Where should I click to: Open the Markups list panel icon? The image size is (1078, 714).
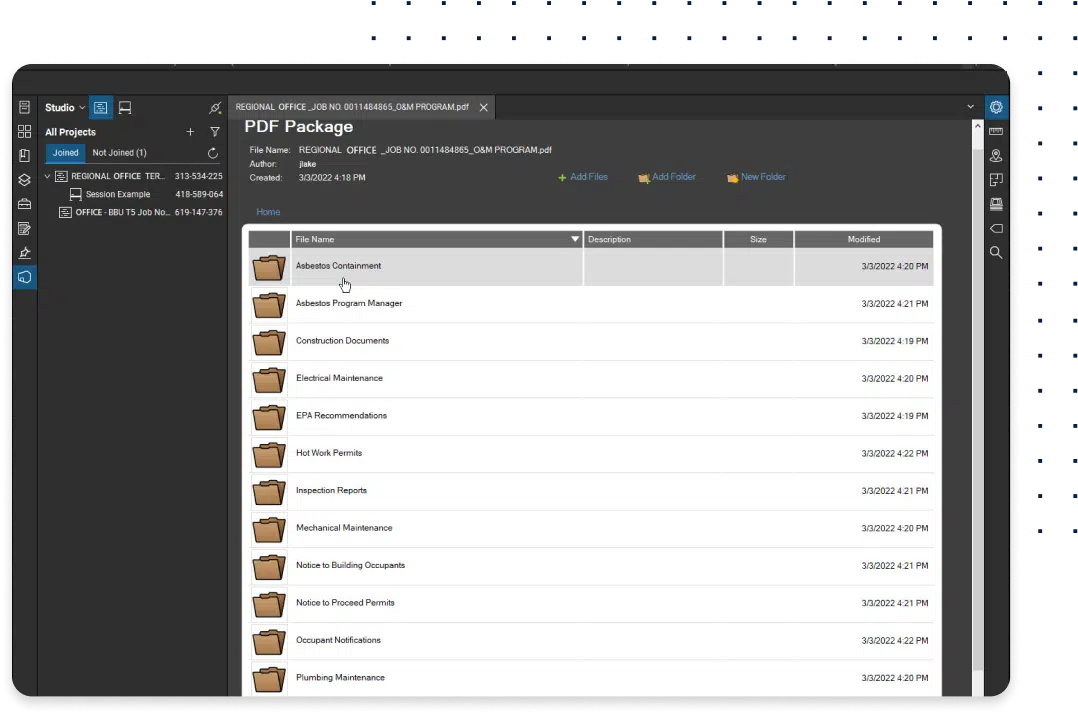(x=25, y=228)
